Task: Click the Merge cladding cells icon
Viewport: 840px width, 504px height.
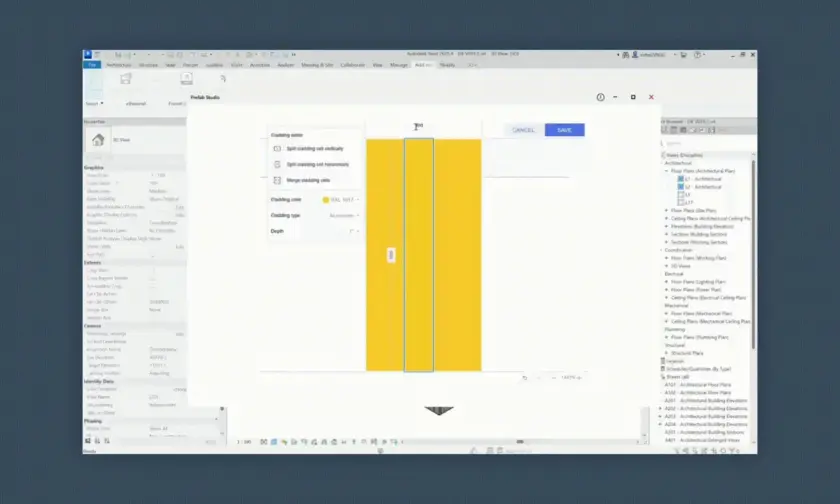Action: [x=277, y=180]
